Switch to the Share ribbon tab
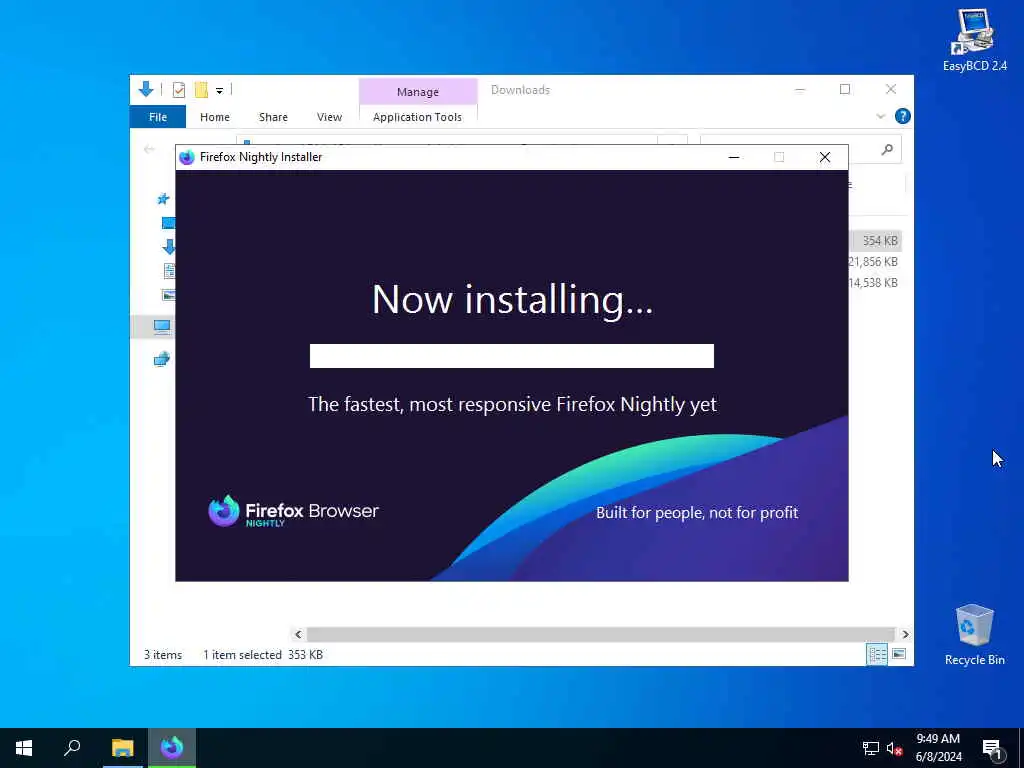Image resolution: width=1024 pixels, height=768 pixels. tap(273, 117)
